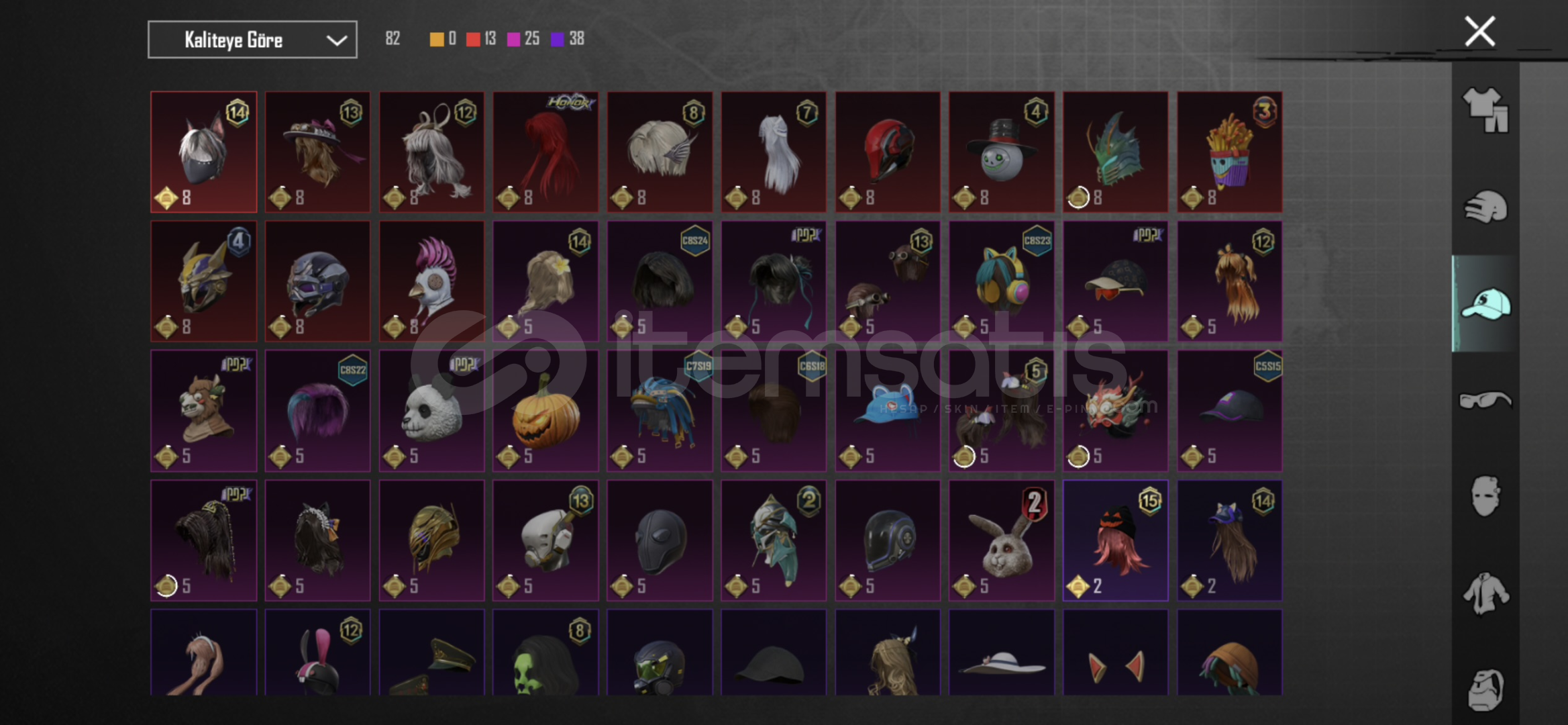The image size is (1568, 725).
Task: Select the helmet category icon in sidebar
Action: pos(1485,207)
